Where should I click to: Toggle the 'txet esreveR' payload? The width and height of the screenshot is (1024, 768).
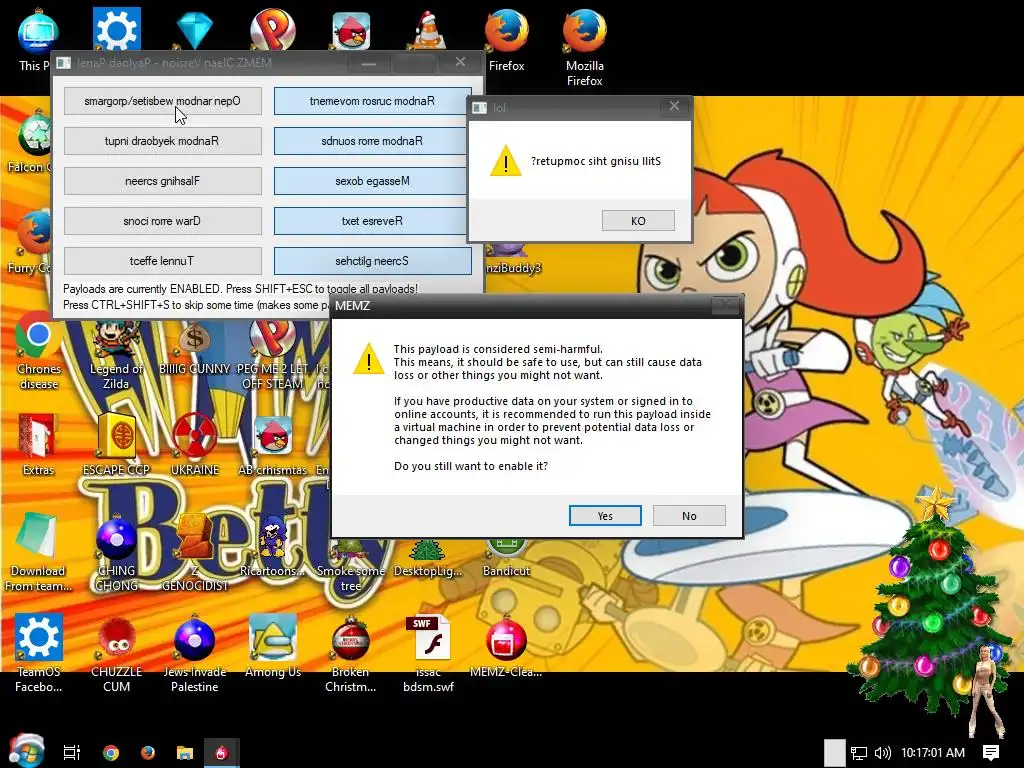[x=371, y=221]
